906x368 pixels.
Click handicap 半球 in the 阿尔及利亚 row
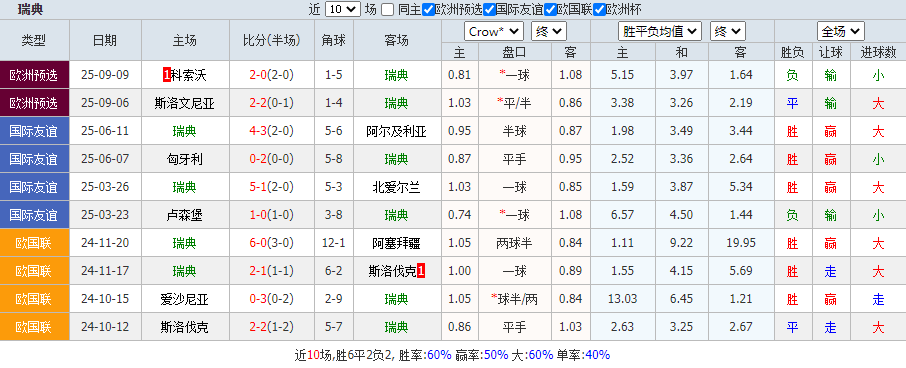514,132
